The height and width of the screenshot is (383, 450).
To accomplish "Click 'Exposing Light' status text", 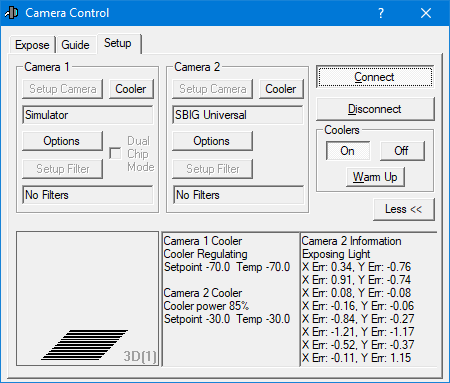I will 336,254.
